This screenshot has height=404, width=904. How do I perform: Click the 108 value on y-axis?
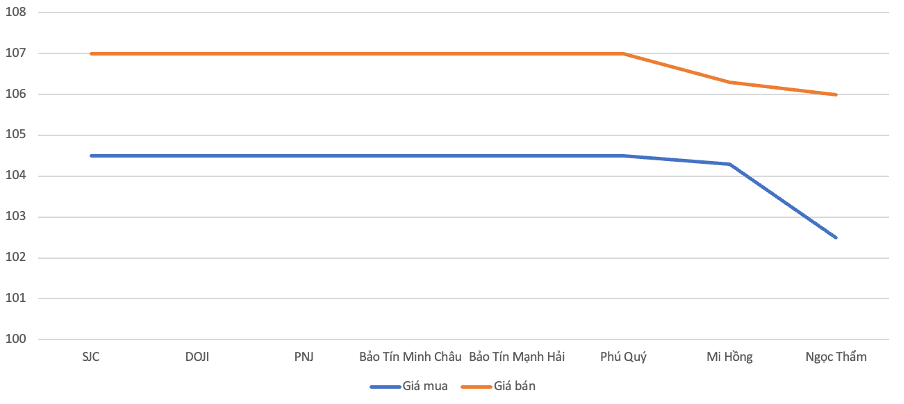pyautogui.click(x=16, y=13)
